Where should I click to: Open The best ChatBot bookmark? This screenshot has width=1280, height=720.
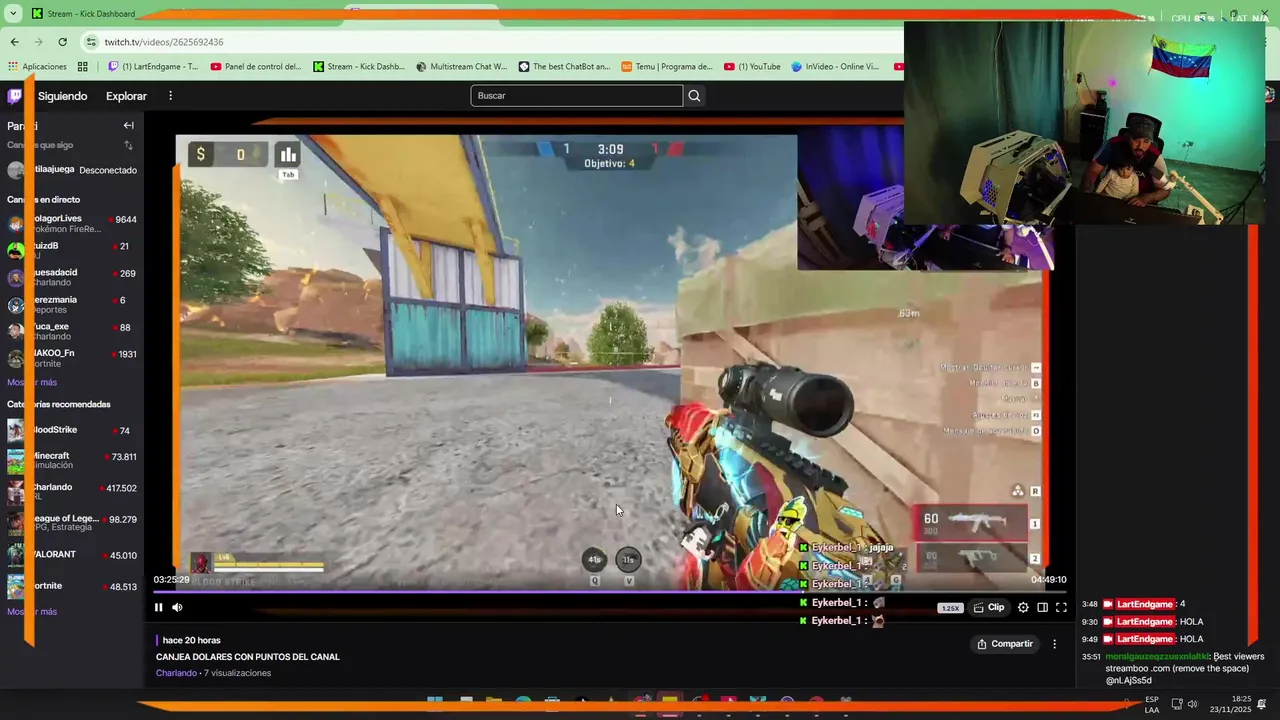click(564, 67)
